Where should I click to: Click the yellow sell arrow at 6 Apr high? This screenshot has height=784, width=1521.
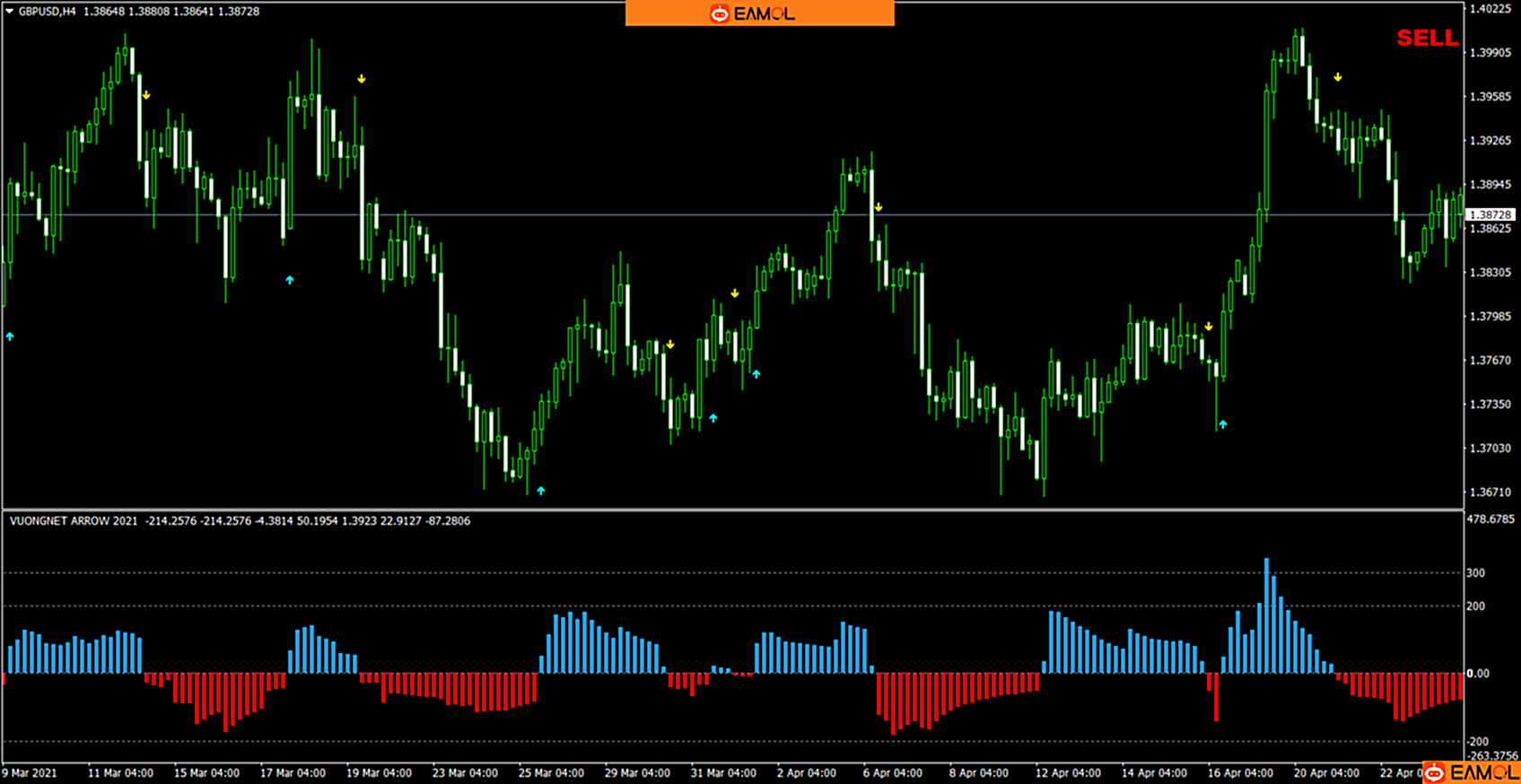point(879,207)
